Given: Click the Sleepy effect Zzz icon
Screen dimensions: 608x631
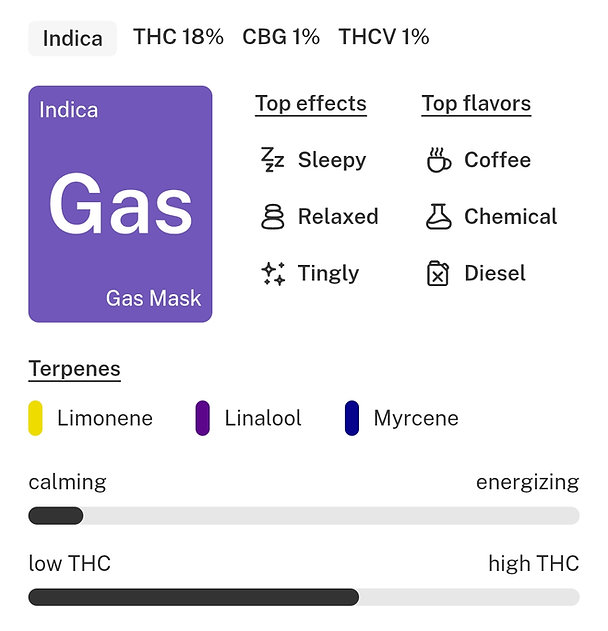Looking at the screenshot, I should 272,160.
